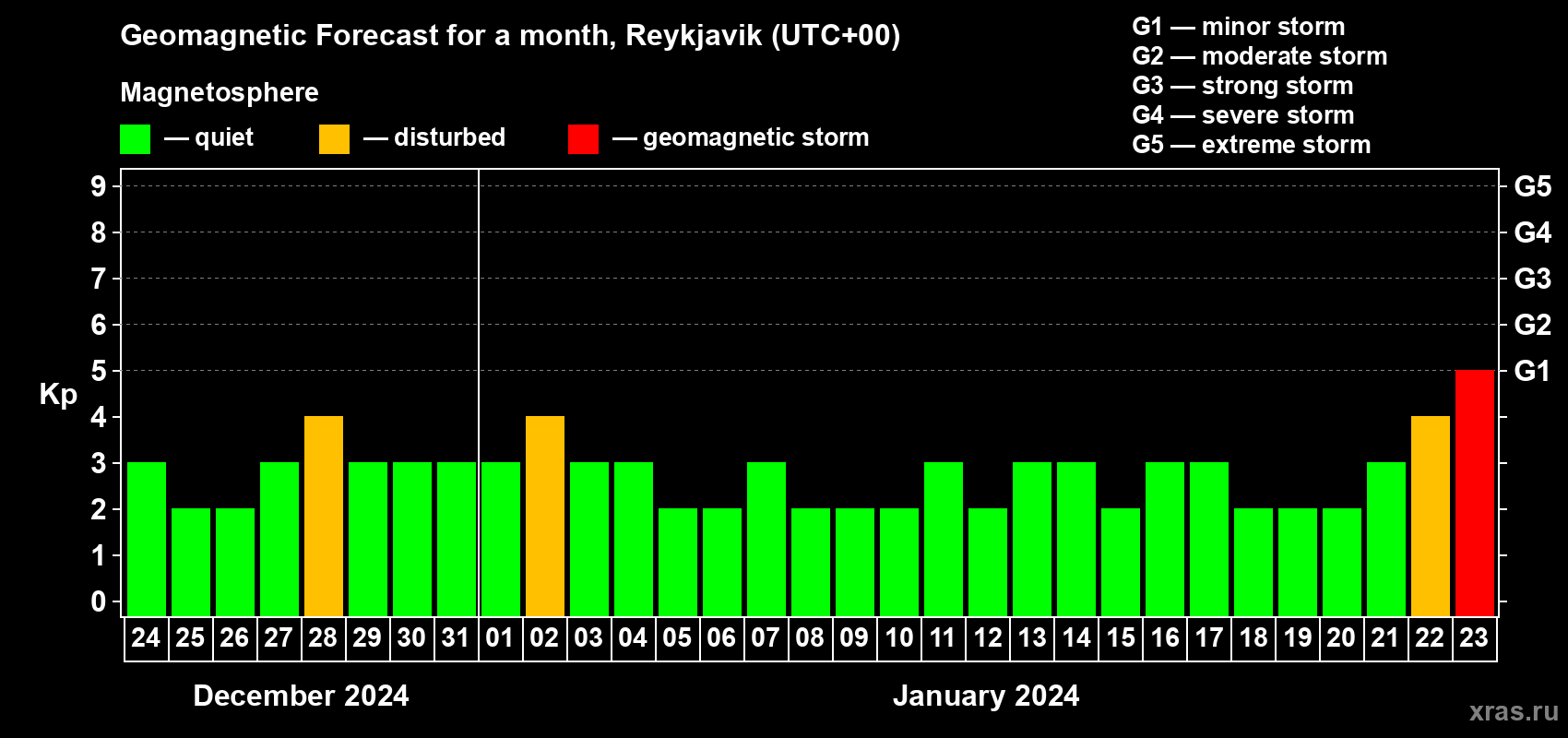Click the green bar above date 14
Screen dimensions: 1568x738
[x=1075, y=539]
